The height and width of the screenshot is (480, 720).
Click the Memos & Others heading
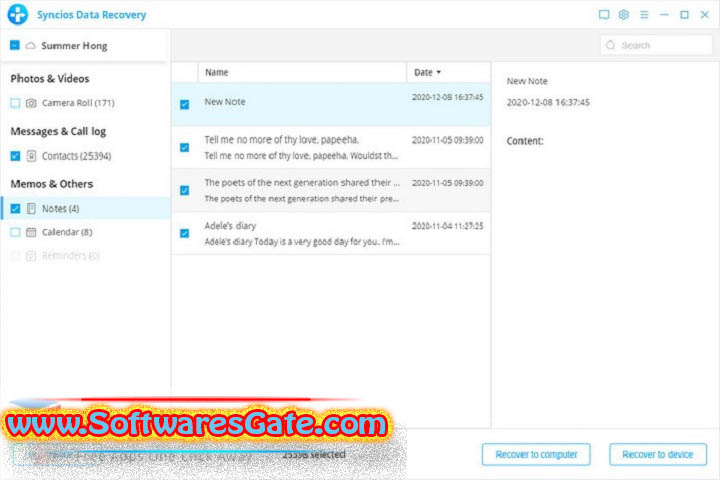51,184
